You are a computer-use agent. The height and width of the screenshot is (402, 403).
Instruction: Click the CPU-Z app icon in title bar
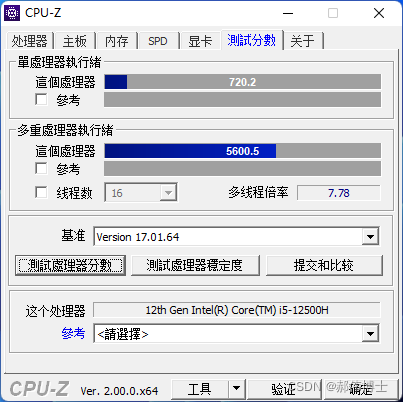pyautogui.click(x=12, y=13)
